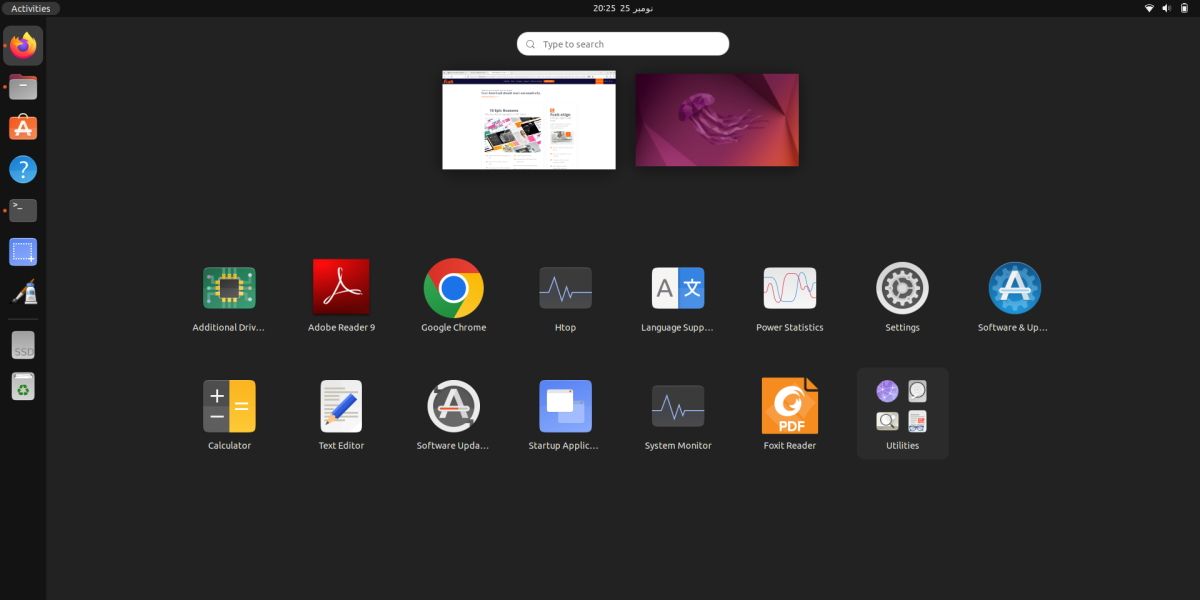
Task: Switch to the jellyfish wallpaper workspace
Action: (717, 120)
